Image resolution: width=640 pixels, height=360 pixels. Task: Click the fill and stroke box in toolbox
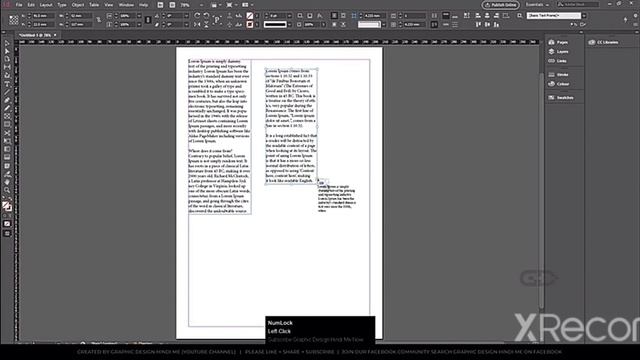point(7,206)
